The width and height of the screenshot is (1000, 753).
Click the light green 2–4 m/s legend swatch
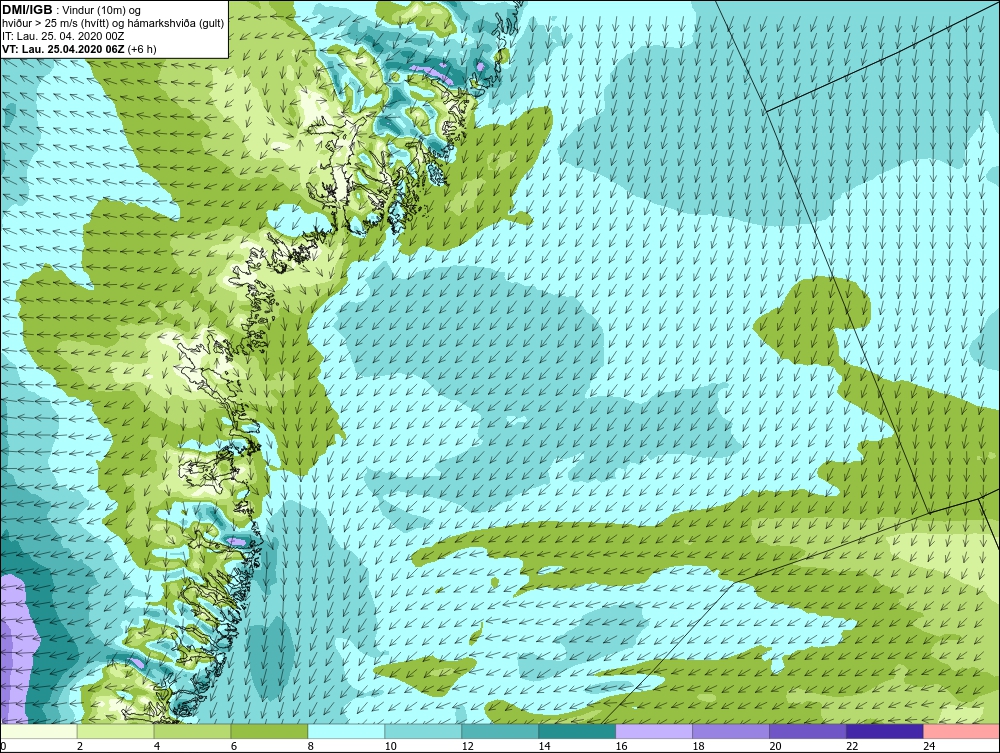point(115,732)
